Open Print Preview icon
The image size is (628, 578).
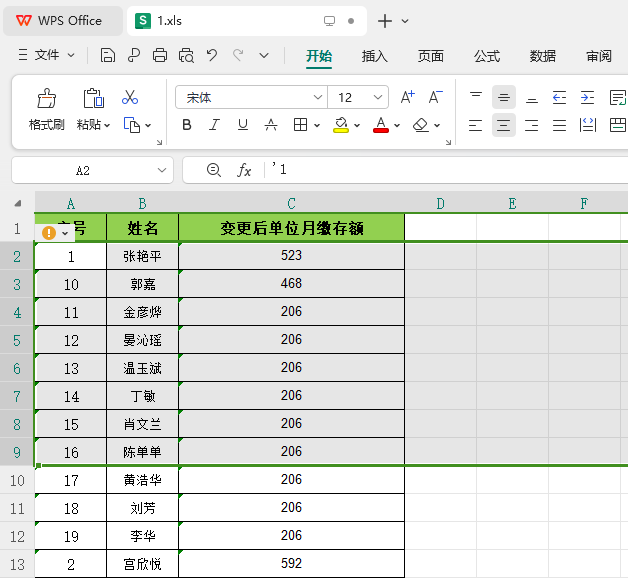(186, 55)
